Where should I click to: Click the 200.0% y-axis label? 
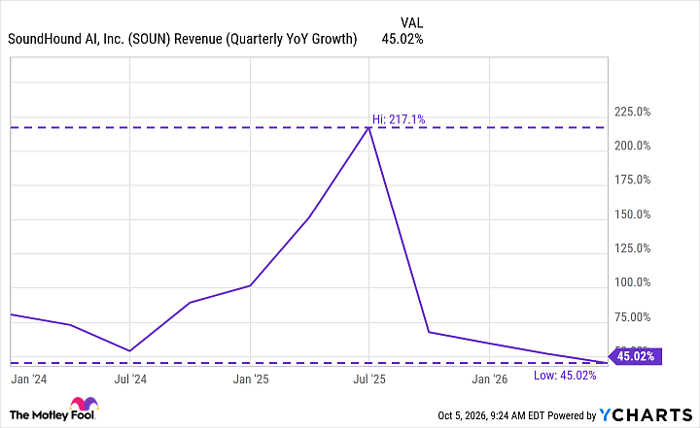tap(632, 146)
